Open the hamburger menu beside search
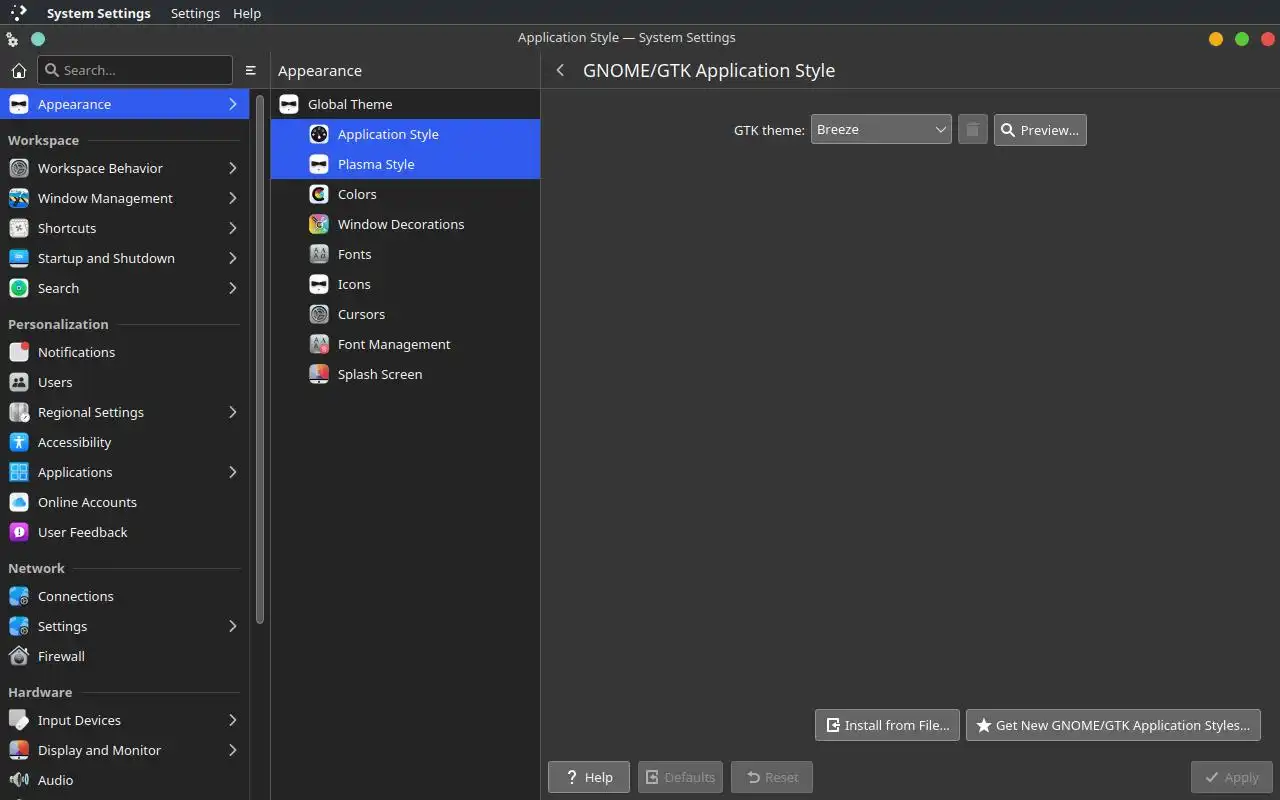This screenshot has height=800, width=1280. [x=251, y=71]
